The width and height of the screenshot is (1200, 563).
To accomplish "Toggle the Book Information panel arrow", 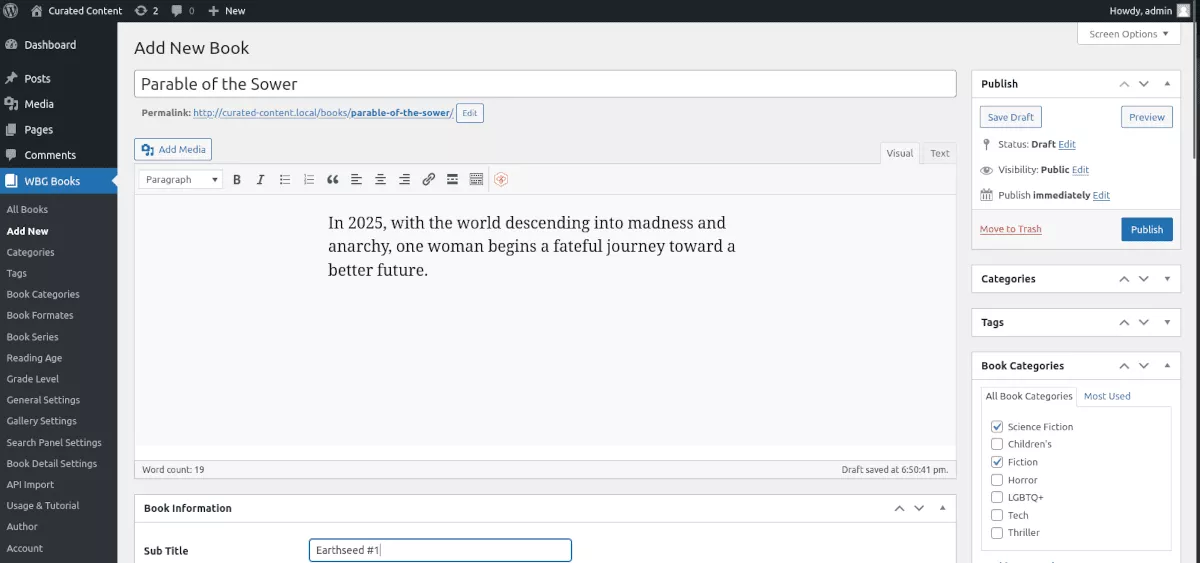I will [x=942, y=508].
